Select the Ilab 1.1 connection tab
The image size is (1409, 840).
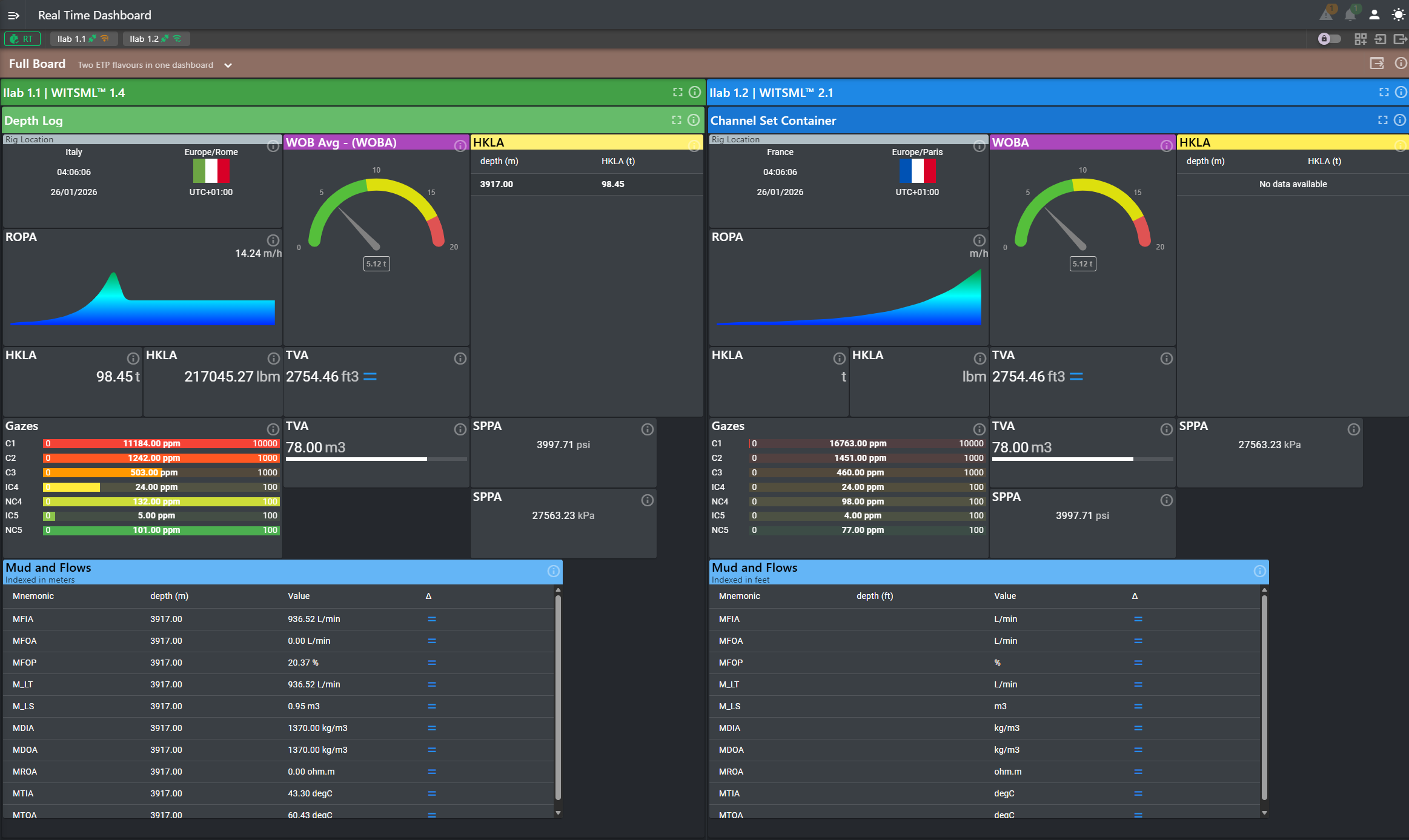click(83, 39)
